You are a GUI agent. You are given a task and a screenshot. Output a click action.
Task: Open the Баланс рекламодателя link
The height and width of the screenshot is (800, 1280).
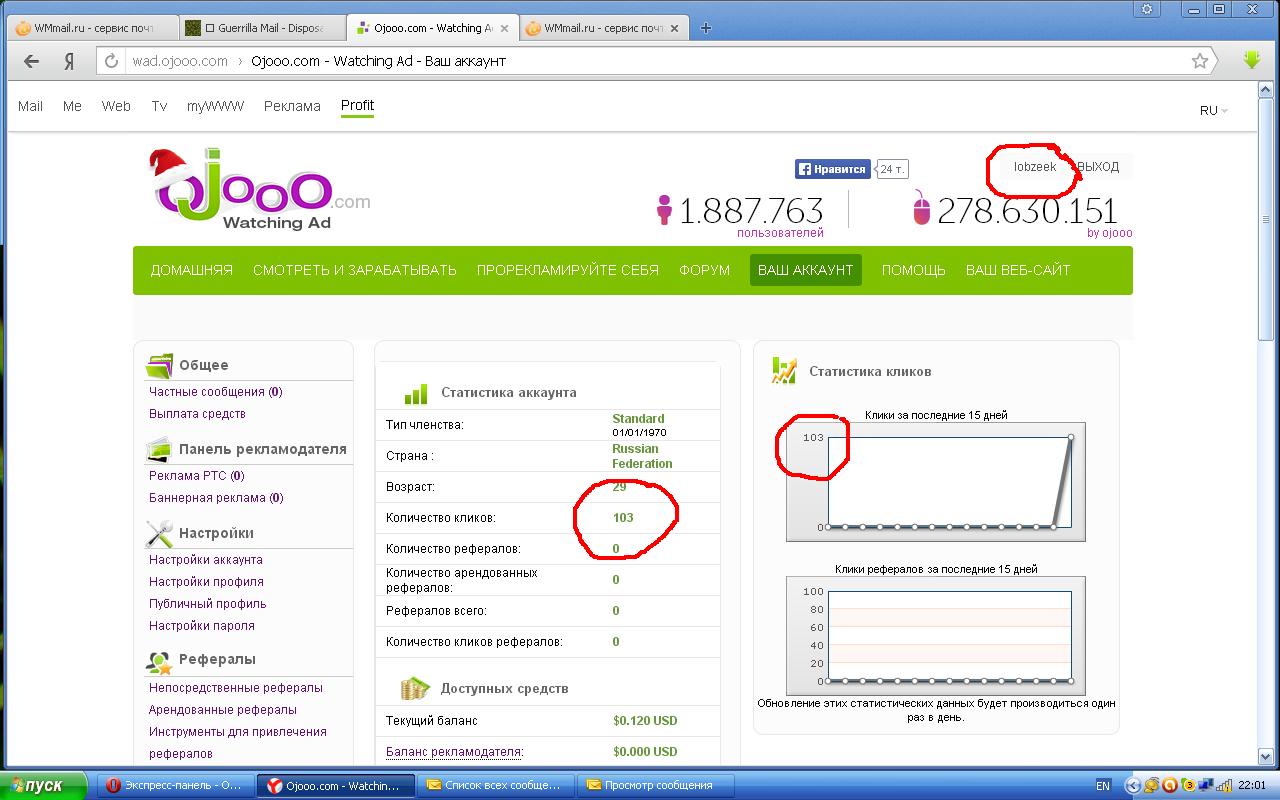point(455,752)
